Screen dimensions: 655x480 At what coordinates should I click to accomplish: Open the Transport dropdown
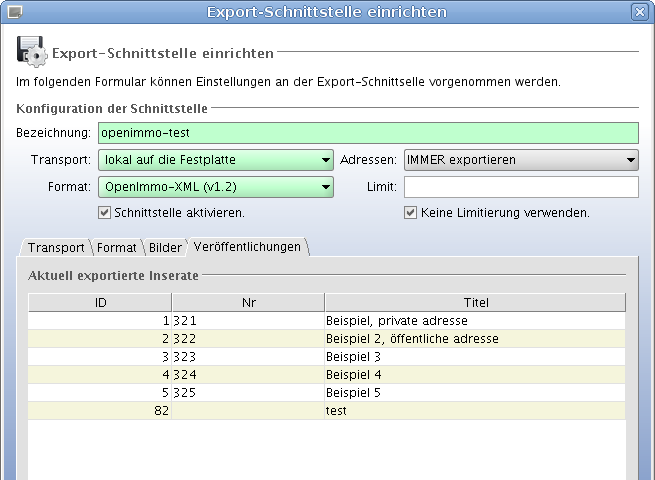tap(215, 160)
